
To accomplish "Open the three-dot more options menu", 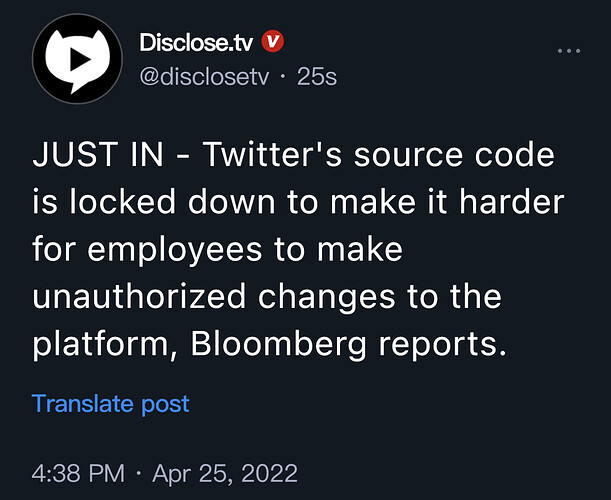I will click(x=569, y=51).
